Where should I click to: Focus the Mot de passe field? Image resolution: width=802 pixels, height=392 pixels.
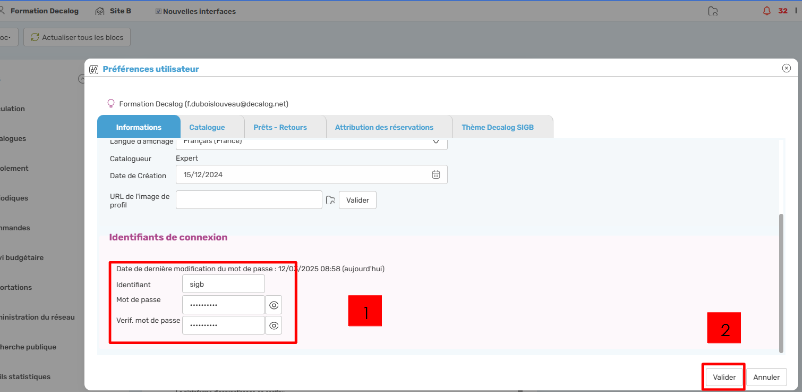tap(224, 305)
